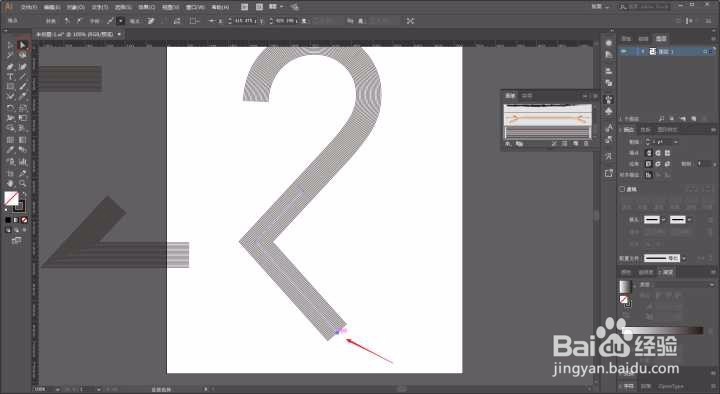Viewport: 720px width, 394px height.
Task: Open the 对象(O) menu
Action: coord(76,7)
